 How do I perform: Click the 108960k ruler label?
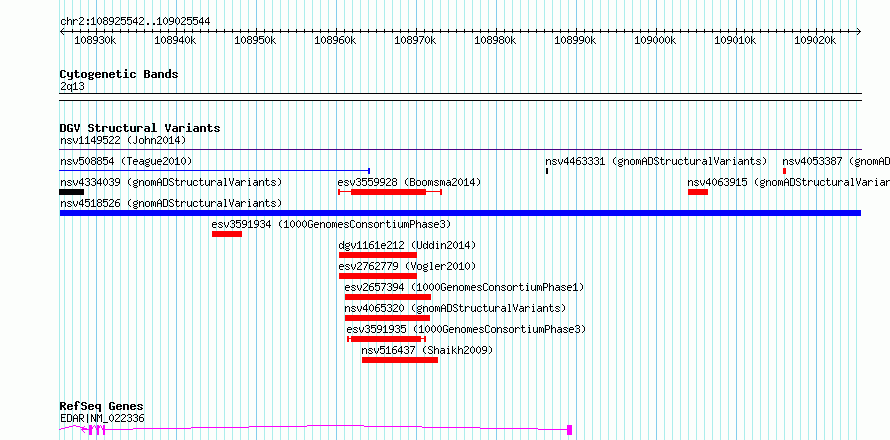[335, 40]
